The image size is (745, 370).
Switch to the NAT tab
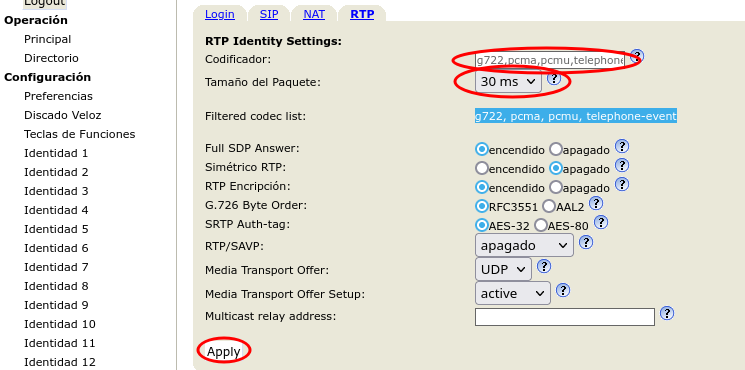(x=314, y=14)
